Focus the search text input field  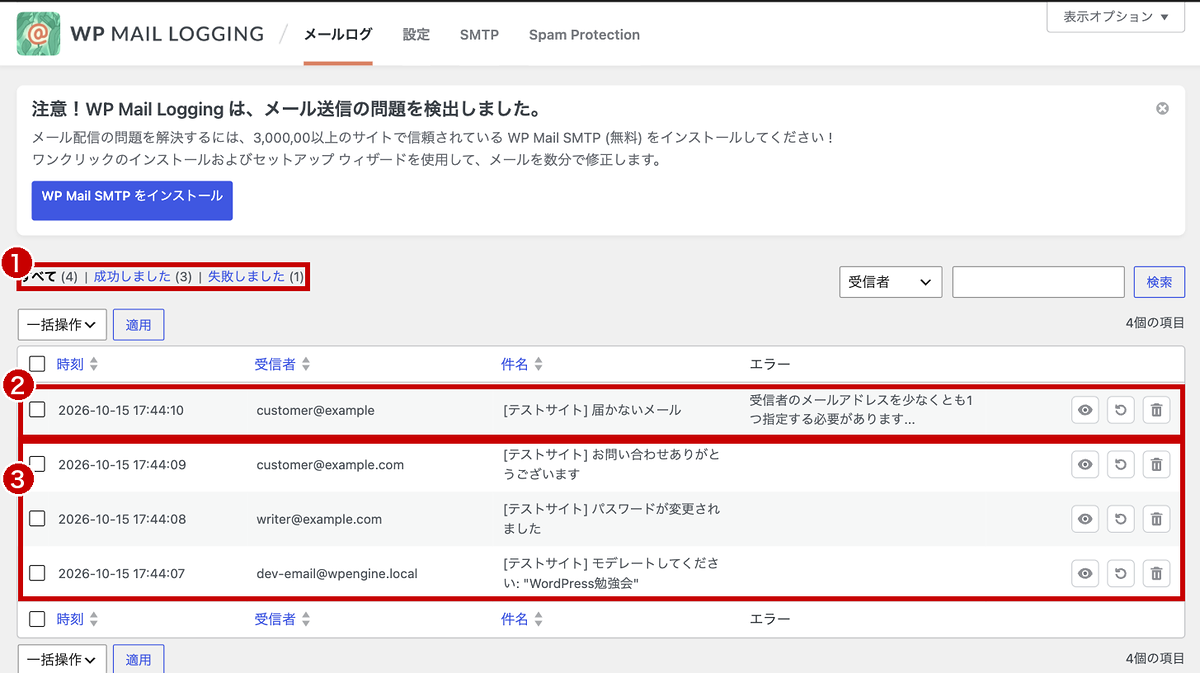click(1038, 282)
